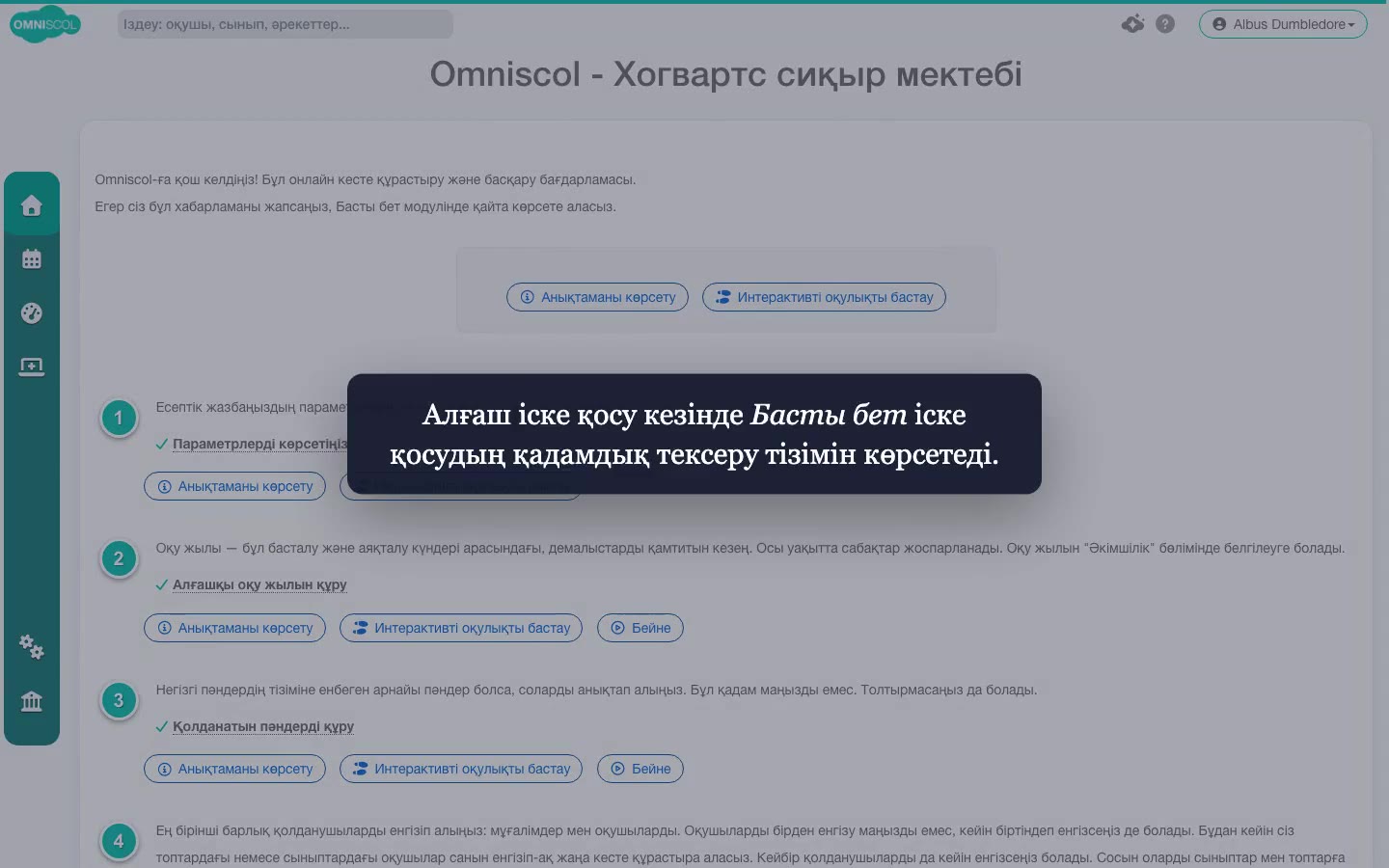Screen dimensions: 1389x868
Task: Open the laptop-with-plus sidebar icon
Action: [32, 366]
